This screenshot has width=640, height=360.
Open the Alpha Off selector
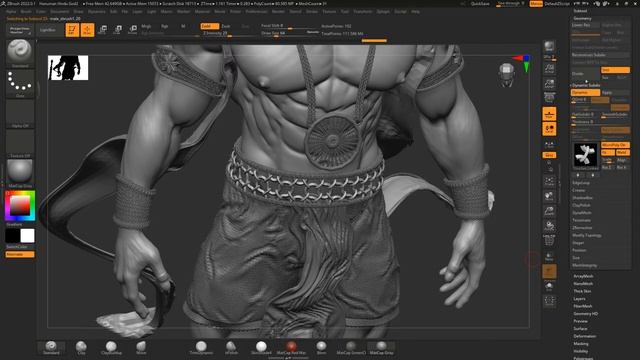pyautogui.click(x=20, y=114)
